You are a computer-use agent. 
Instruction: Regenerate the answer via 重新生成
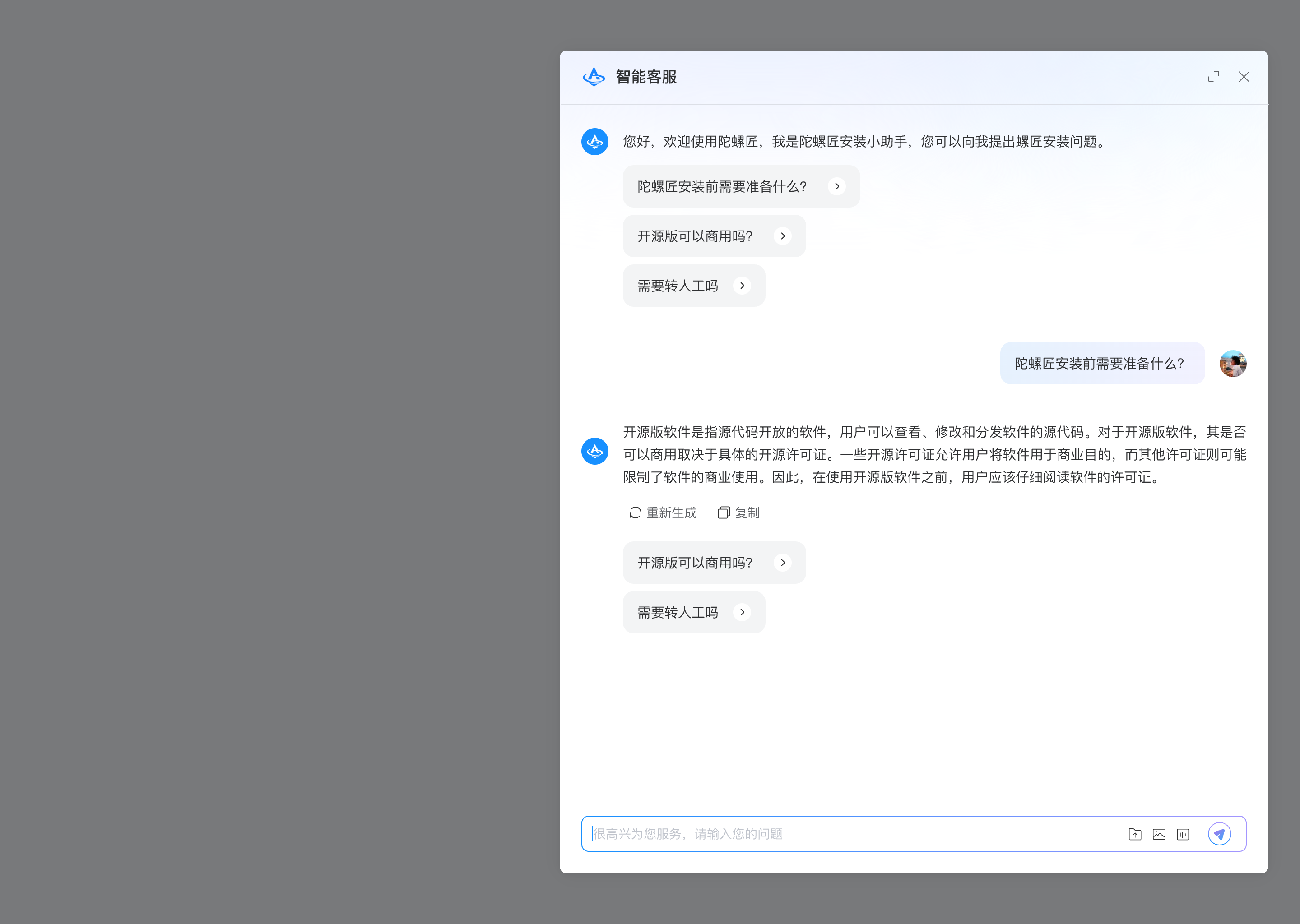pyautogui.click(x=663, y=513)
